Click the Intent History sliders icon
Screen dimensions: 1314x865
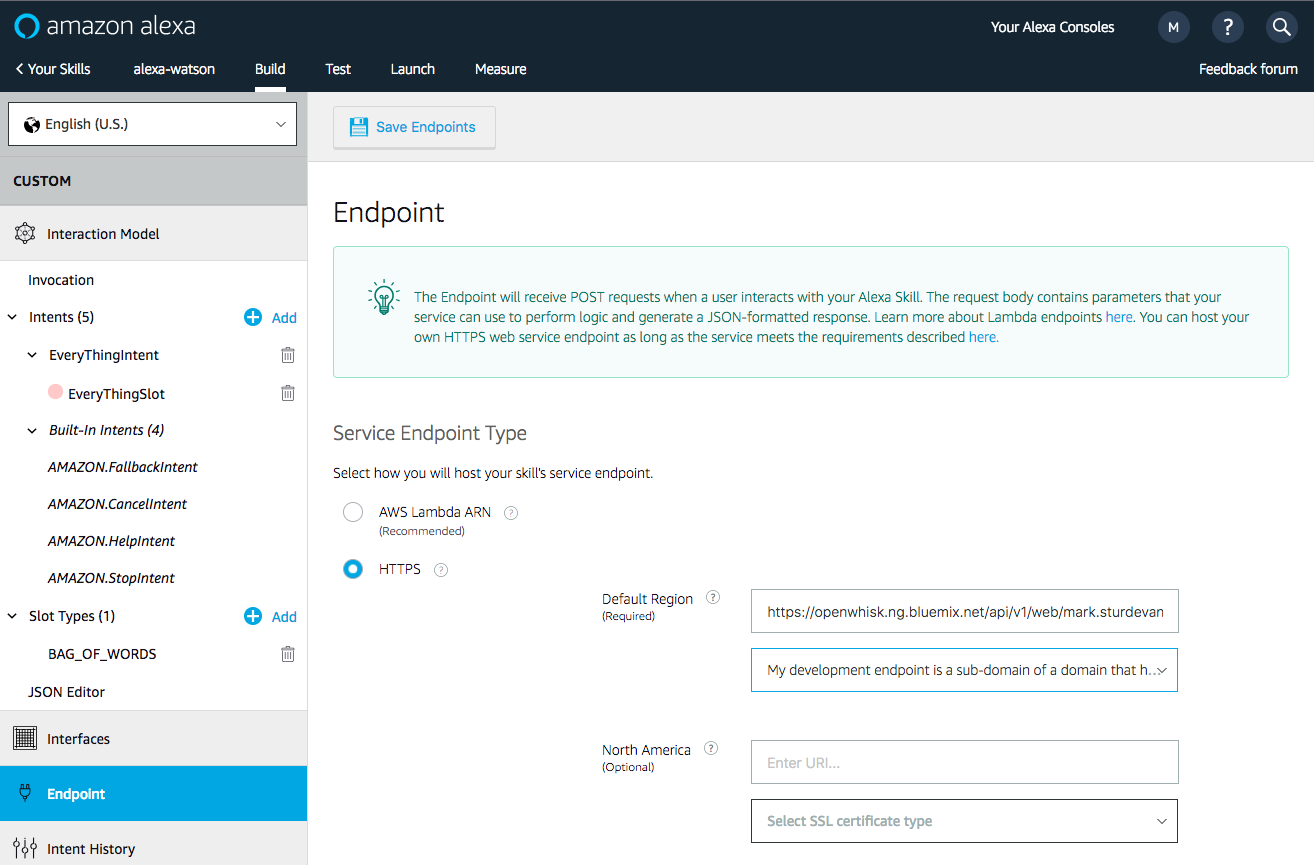tap(25, 848)
